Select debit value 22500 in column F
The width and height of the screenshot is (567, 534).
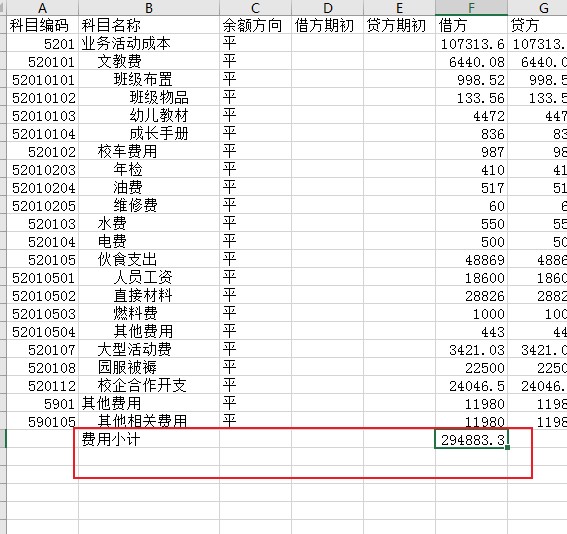[471, 367]
